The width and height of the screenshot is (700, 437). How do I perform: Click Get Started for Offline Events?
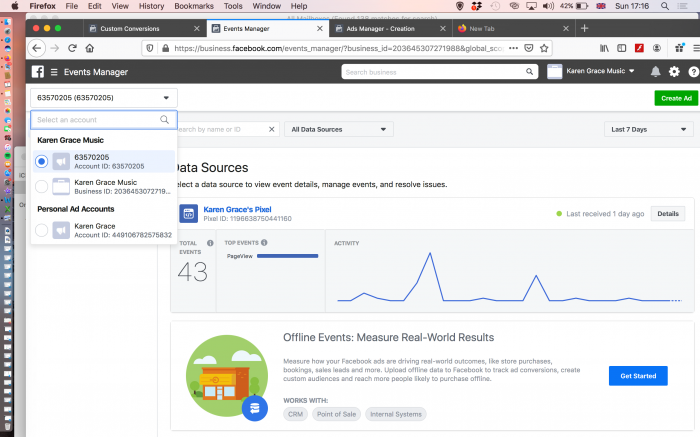pos(638,376)
